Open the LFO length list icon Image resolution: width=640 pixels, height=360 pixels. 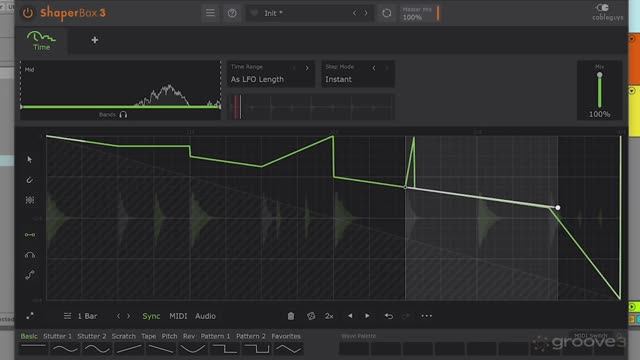click(x=67, y=316)
